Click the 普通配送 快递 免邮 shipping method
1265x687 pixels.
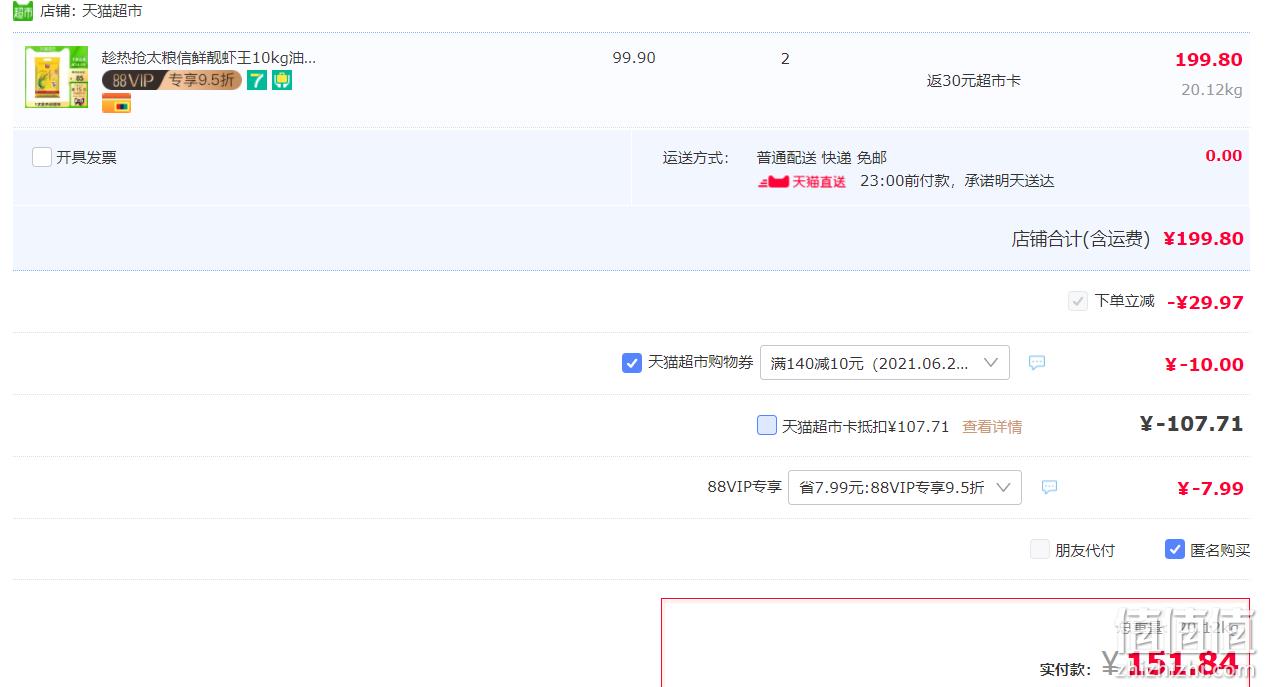pos(822,158)
